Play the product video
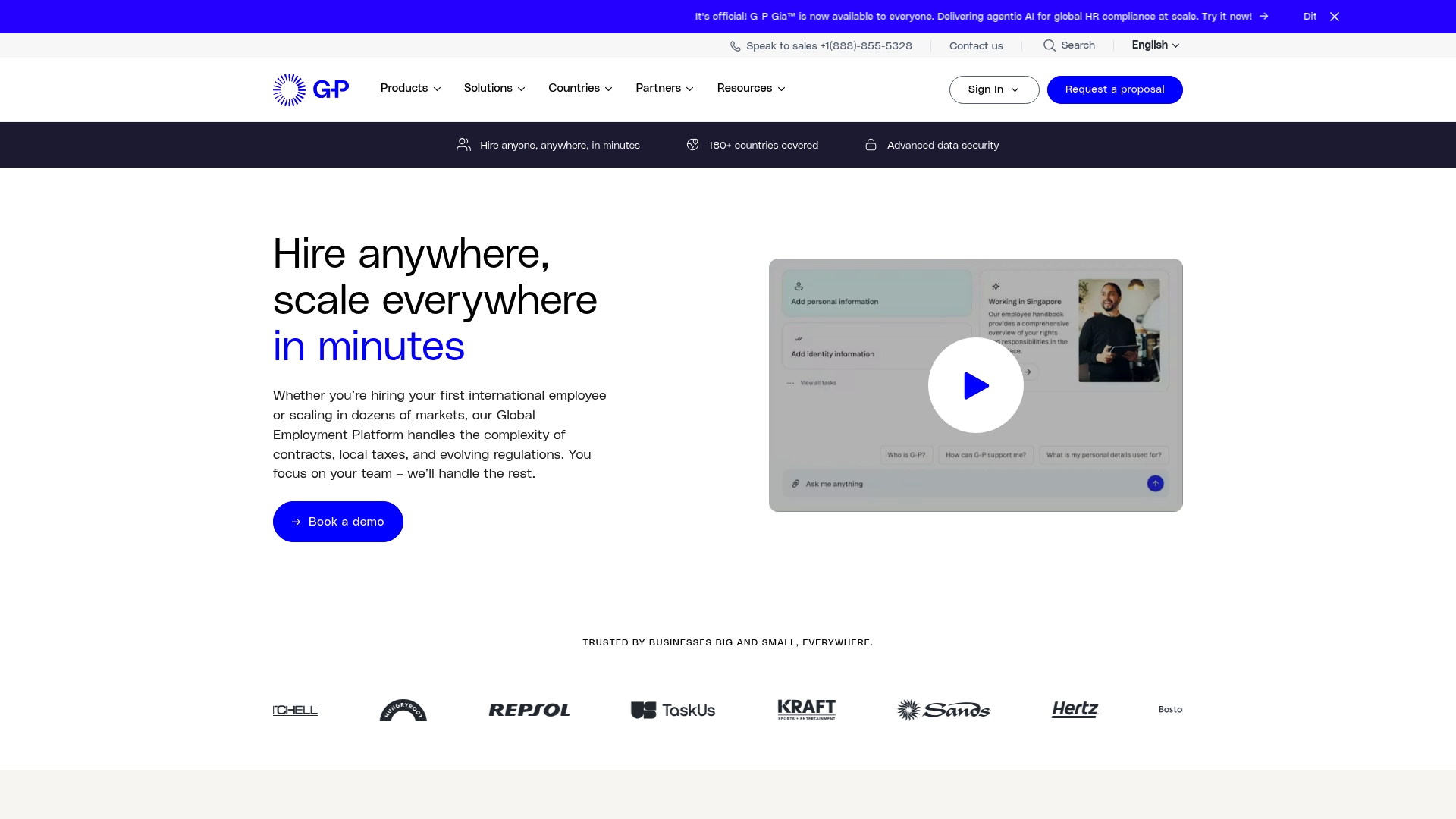Viewport: 1456px width, 819px height. (x=976, y=385)
